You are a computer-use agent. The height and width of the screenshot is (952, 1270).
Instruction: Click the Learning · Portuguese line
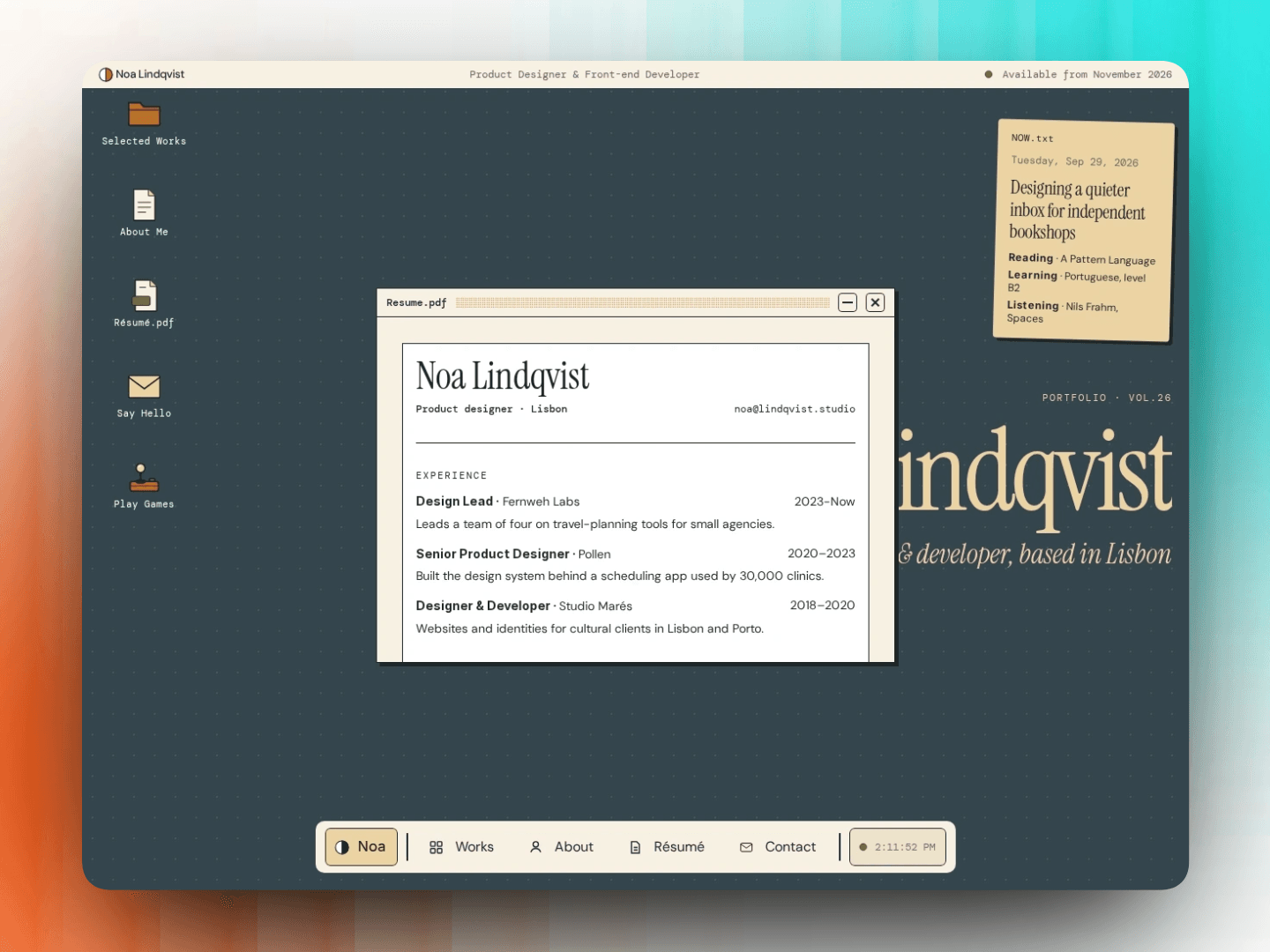(x=1077, y=281)
